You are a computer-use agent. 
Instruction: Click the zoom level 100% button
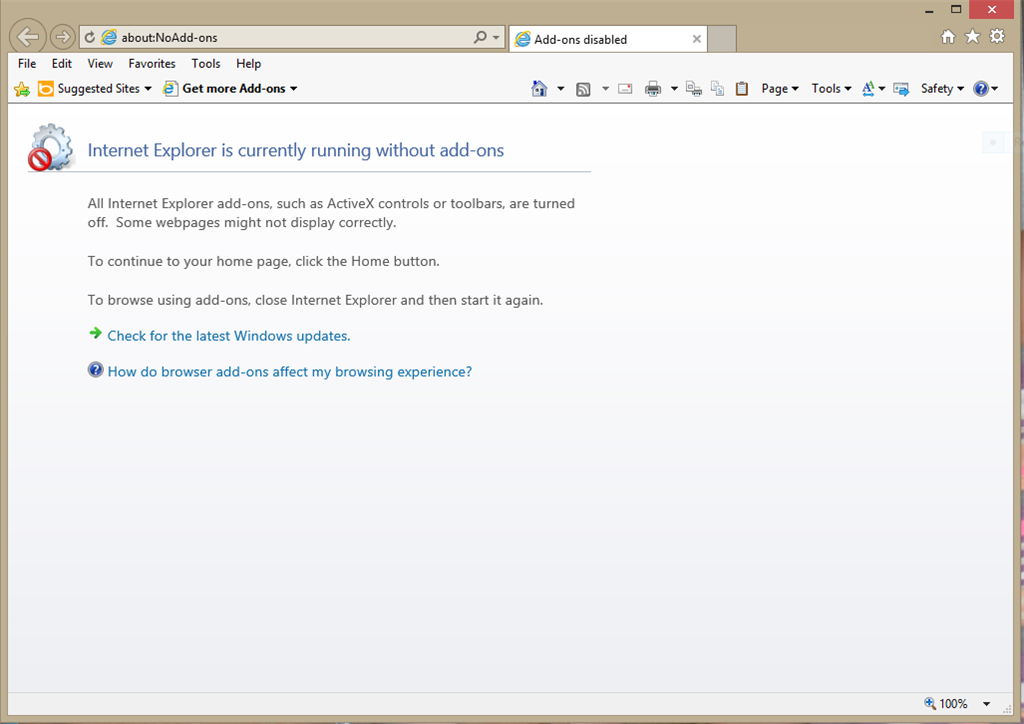tap(946, 703)
